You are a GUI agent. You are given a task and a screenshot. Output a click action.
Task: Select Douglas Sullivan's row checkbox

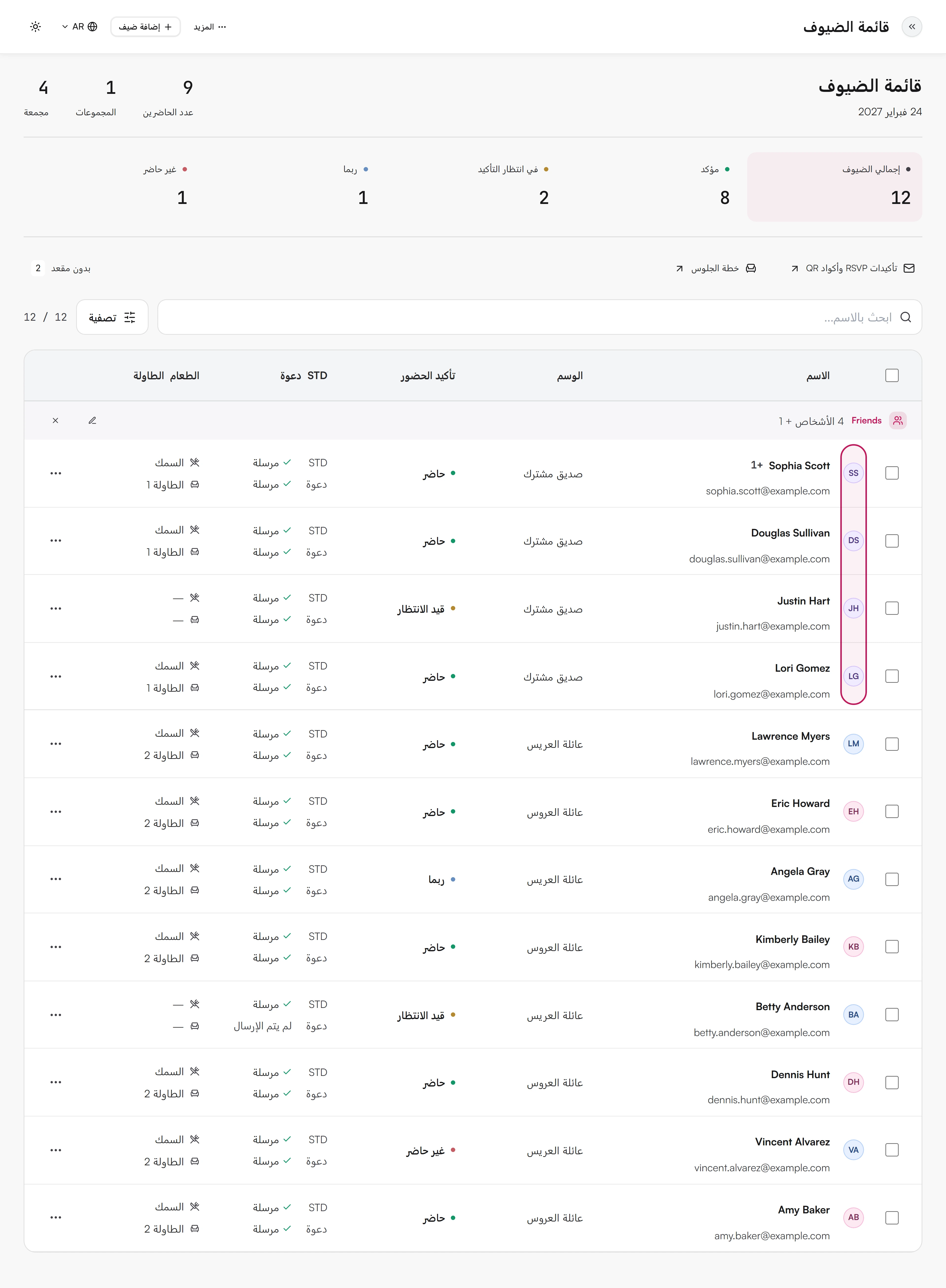pyautogui.click(x=892, y=541)
